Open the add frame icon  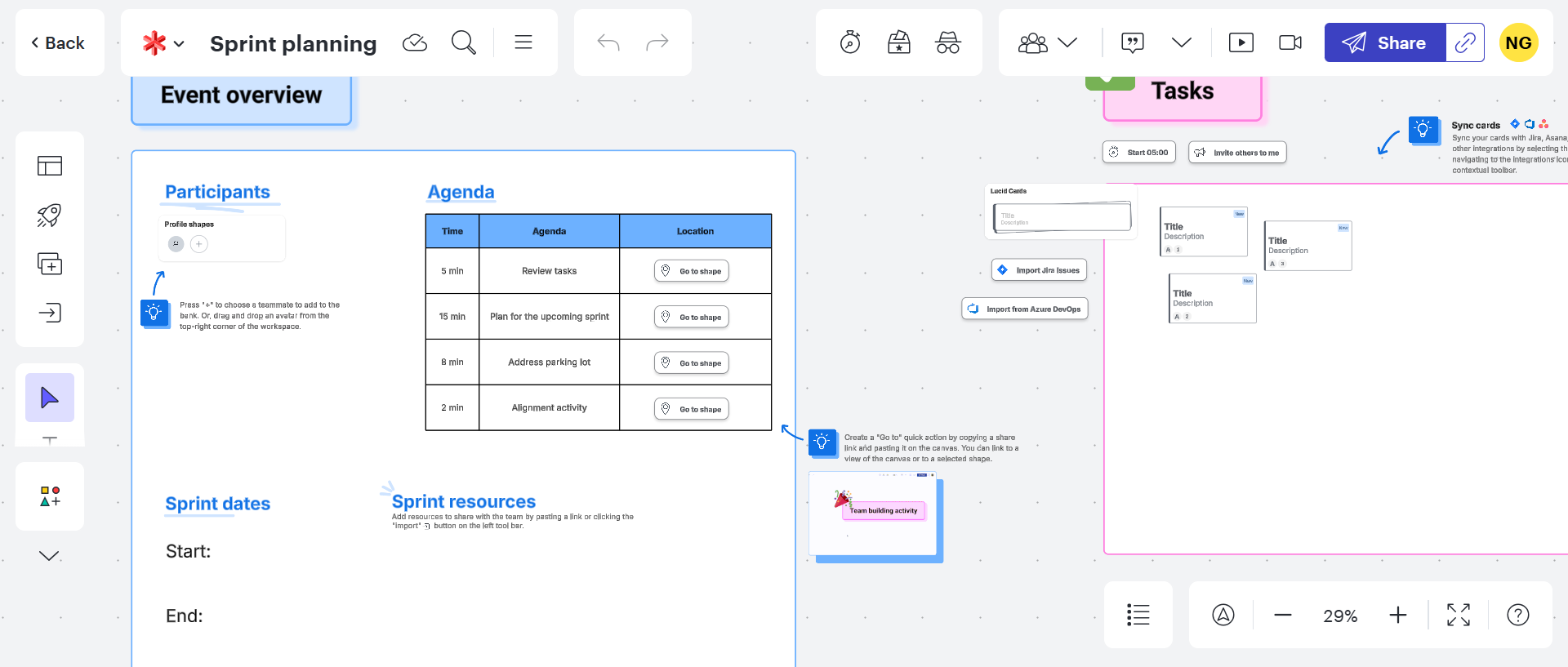click(50, 264)
